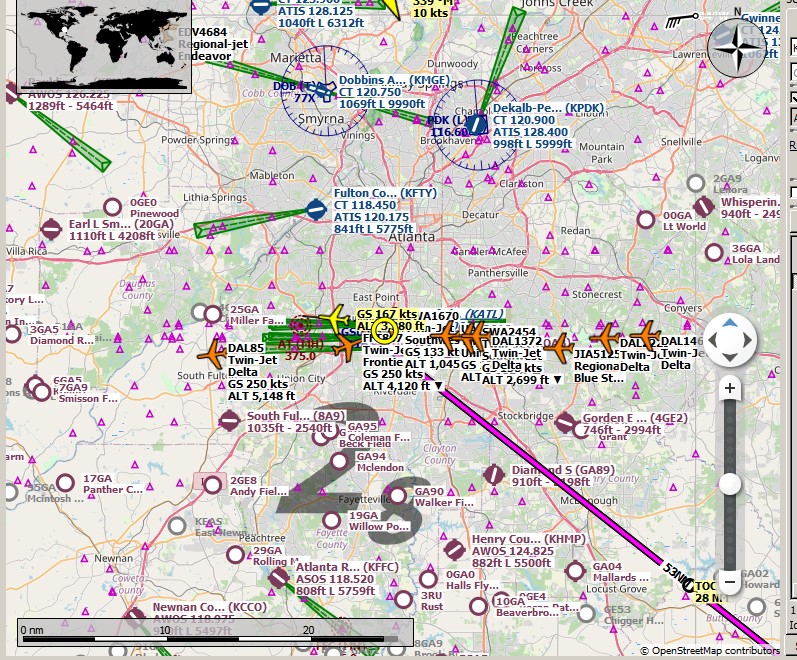Click the 'ATIS 120.175' Fulton County frequency text
Viewport: 797px width, 660px height.
371,217
